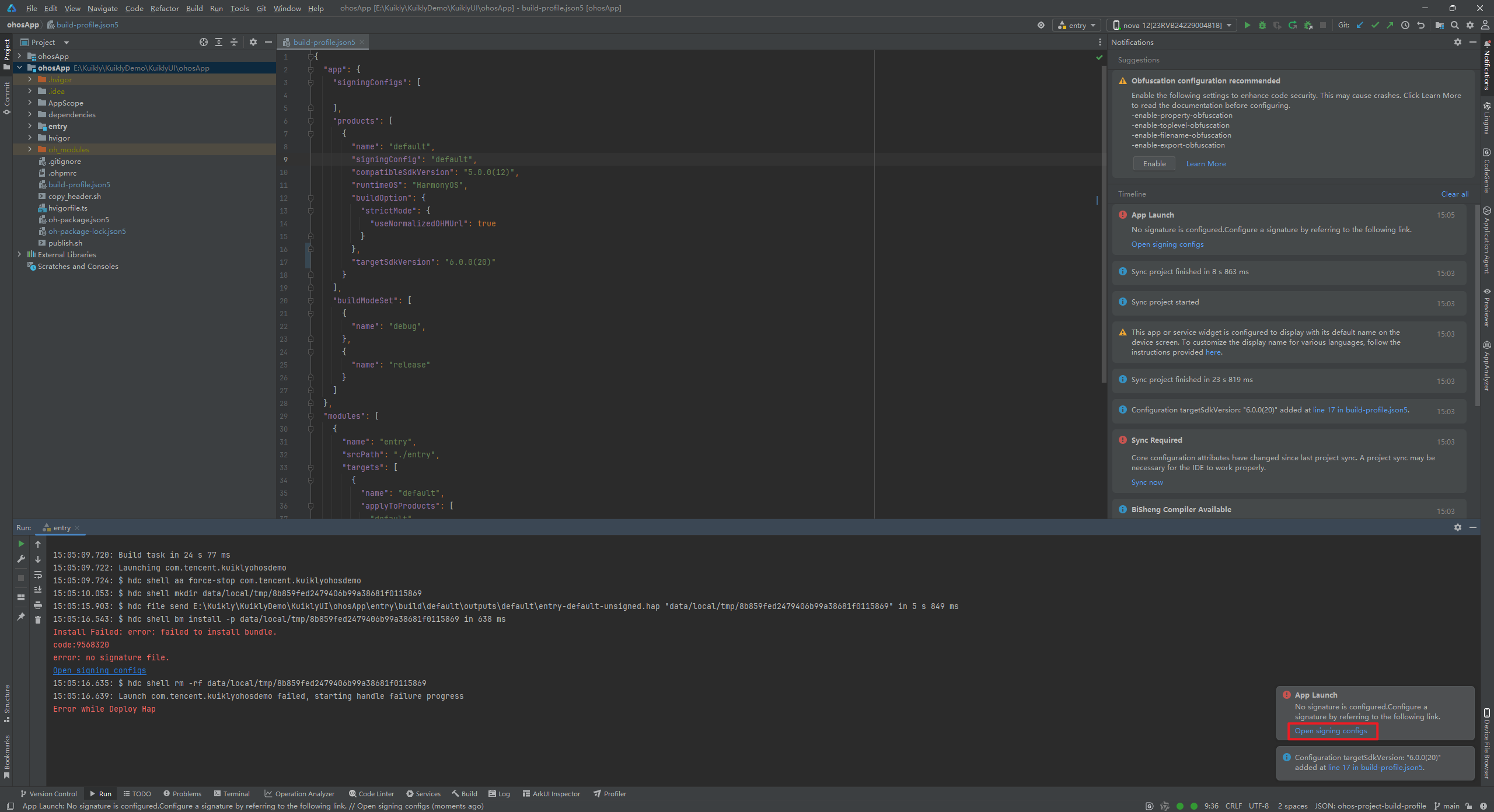The width and height of the screenshot is (1494, 812).
Task: Click the locate-in-project target icon in the Project panel
Action: pos(203,42)
